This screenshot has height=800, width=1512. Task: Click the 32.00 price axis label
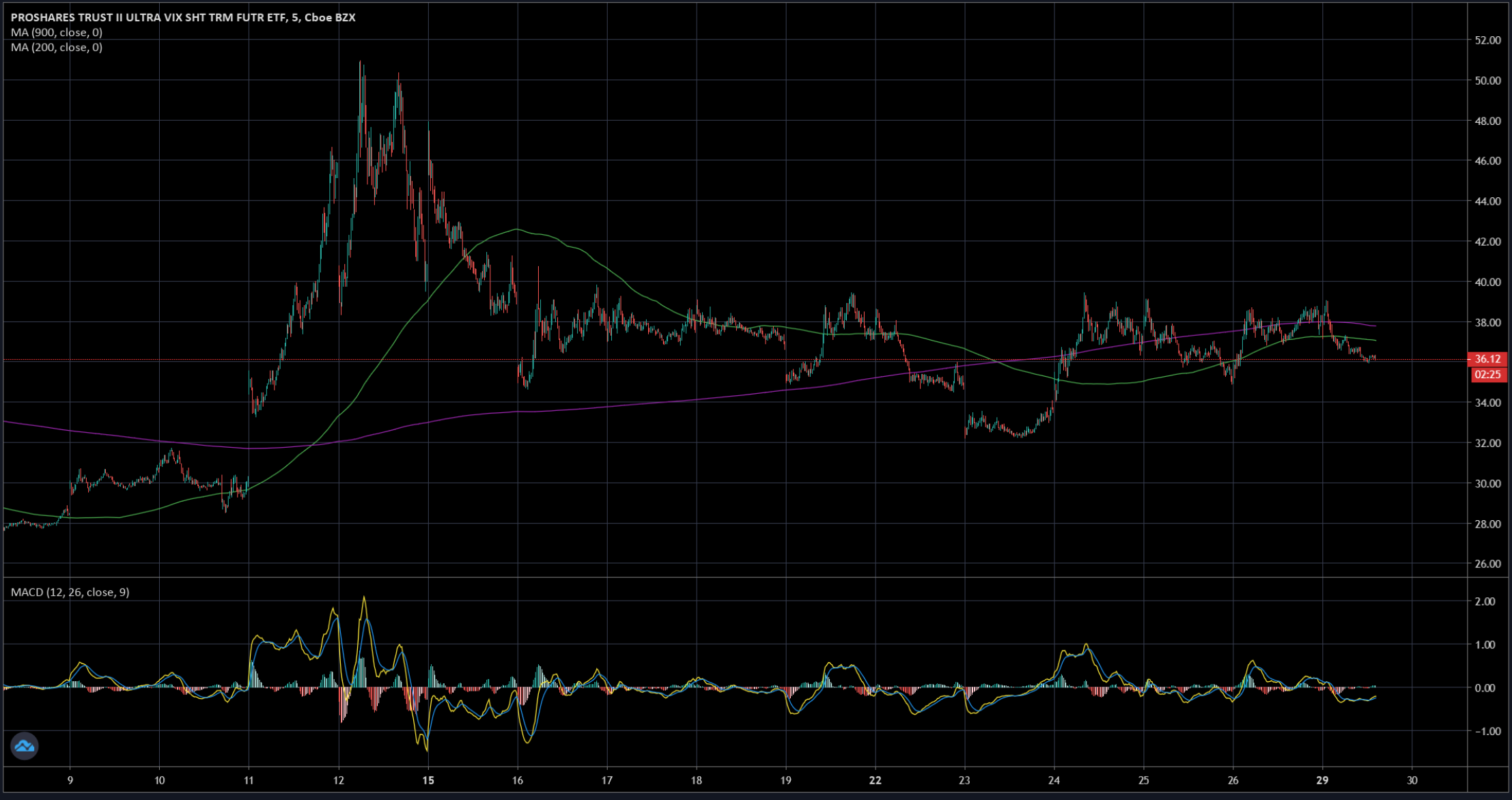1487,444
